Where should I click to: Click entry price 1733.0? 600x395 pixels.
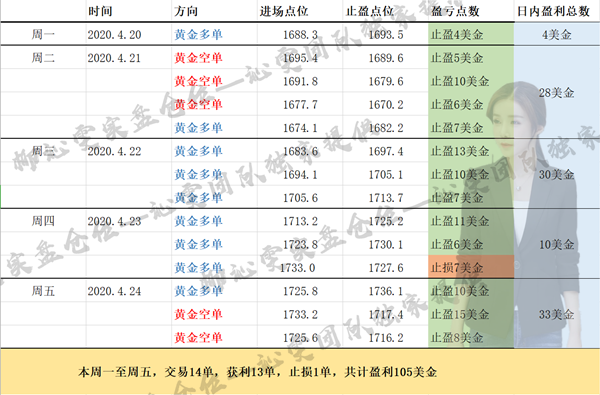click(297, 268)
